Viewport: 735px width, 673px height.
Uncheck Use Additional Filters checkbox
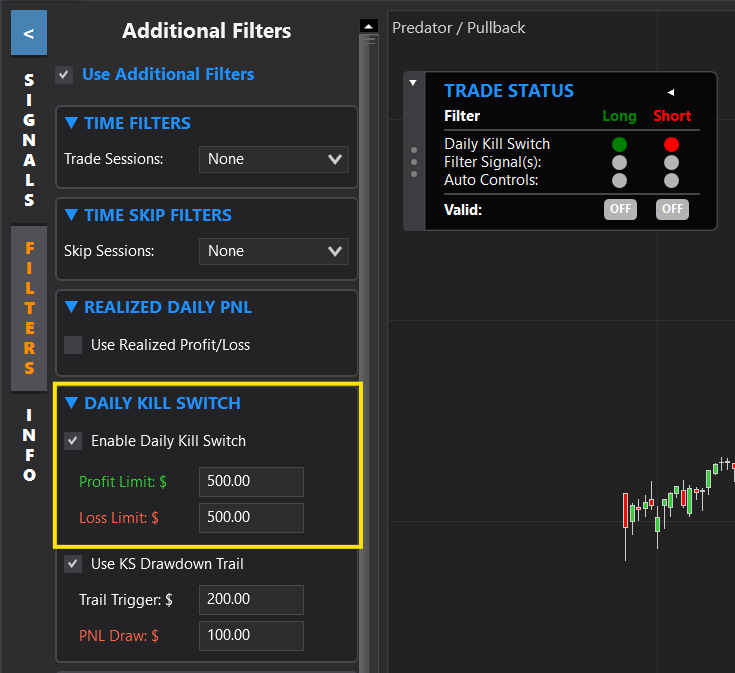point(65,75)
